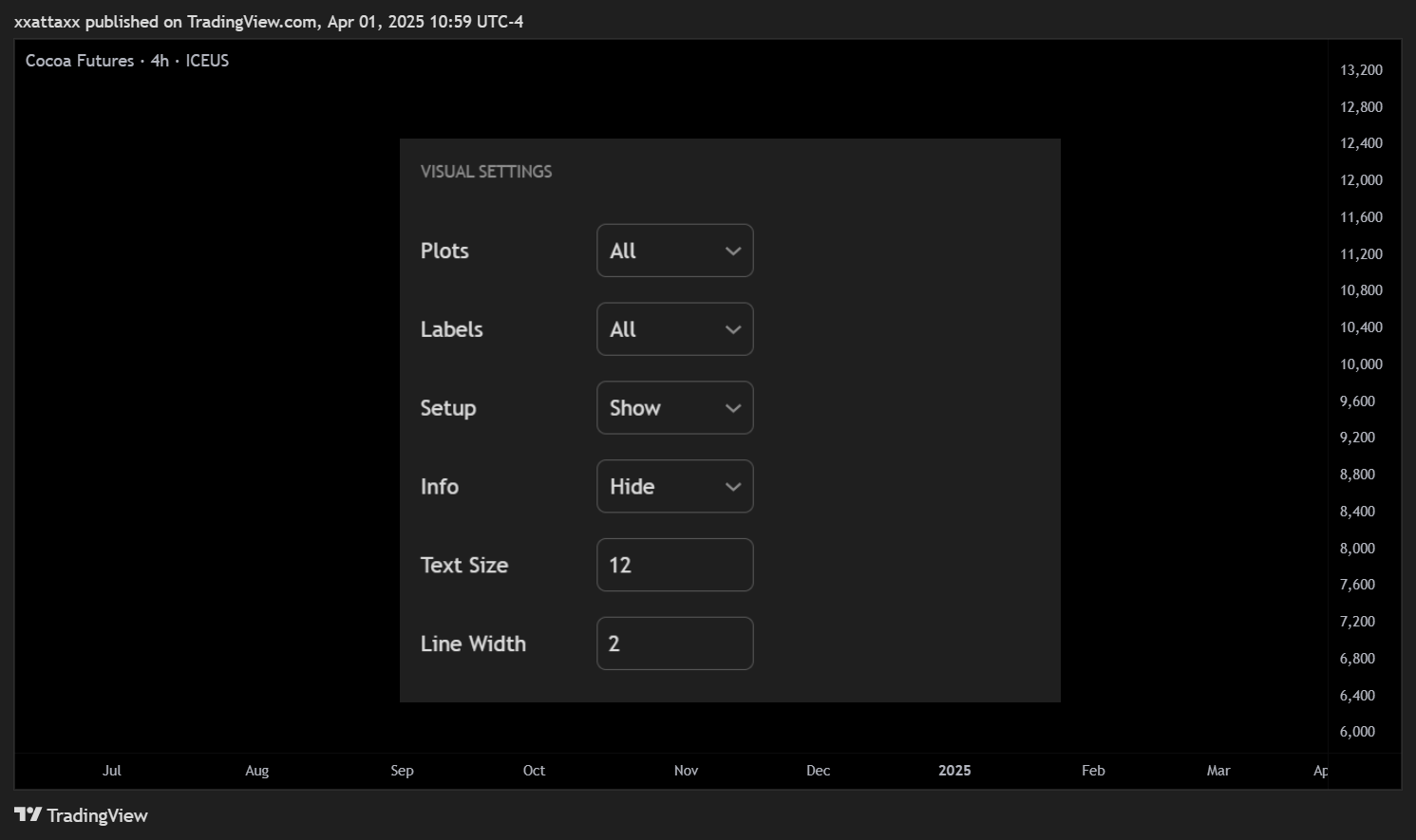Click the Oct label on time axis
Image resolution: width=1416 pixels, height=840 pixels.
pyautogui.click(x=535, y=771)
